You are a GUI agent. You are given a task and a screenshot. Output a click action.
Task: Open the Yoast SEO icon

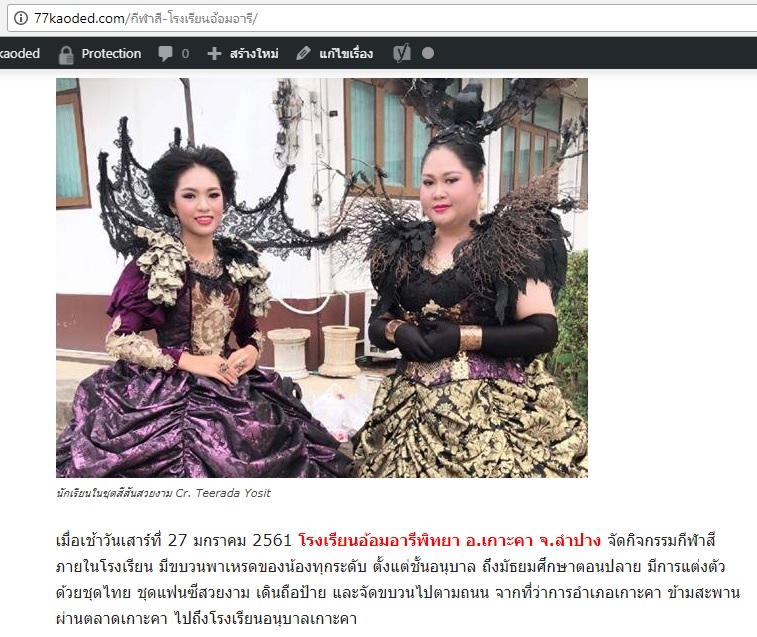(x=402, y=53)
